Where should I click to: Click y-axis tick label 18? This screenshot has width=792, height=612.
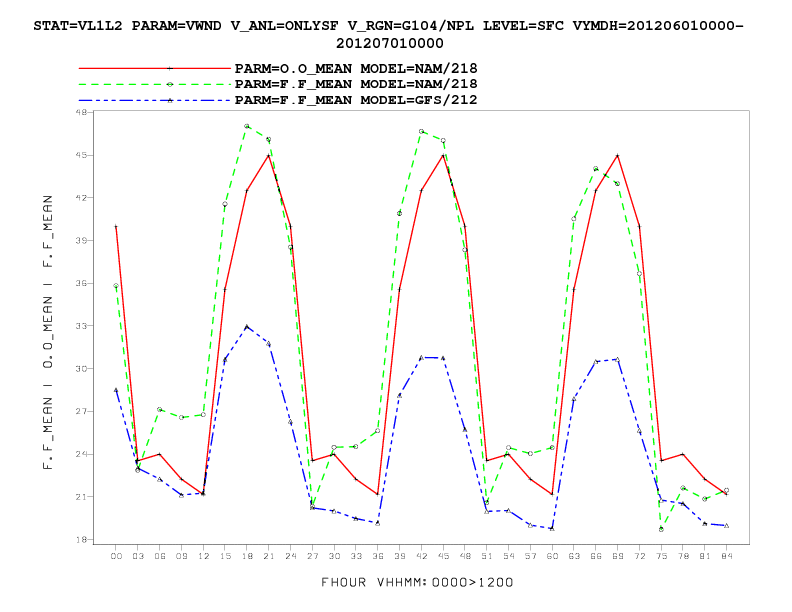[x=80, y=540]
